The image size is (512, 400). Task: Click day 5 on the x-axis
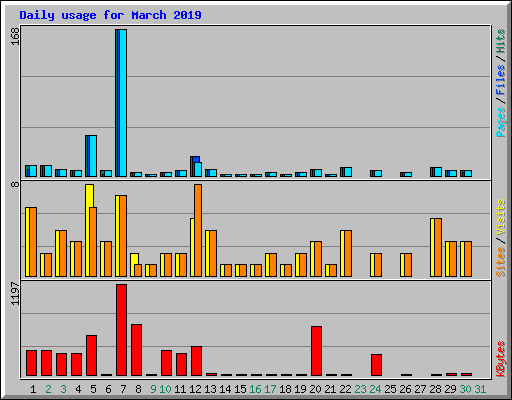coord(93,389)
